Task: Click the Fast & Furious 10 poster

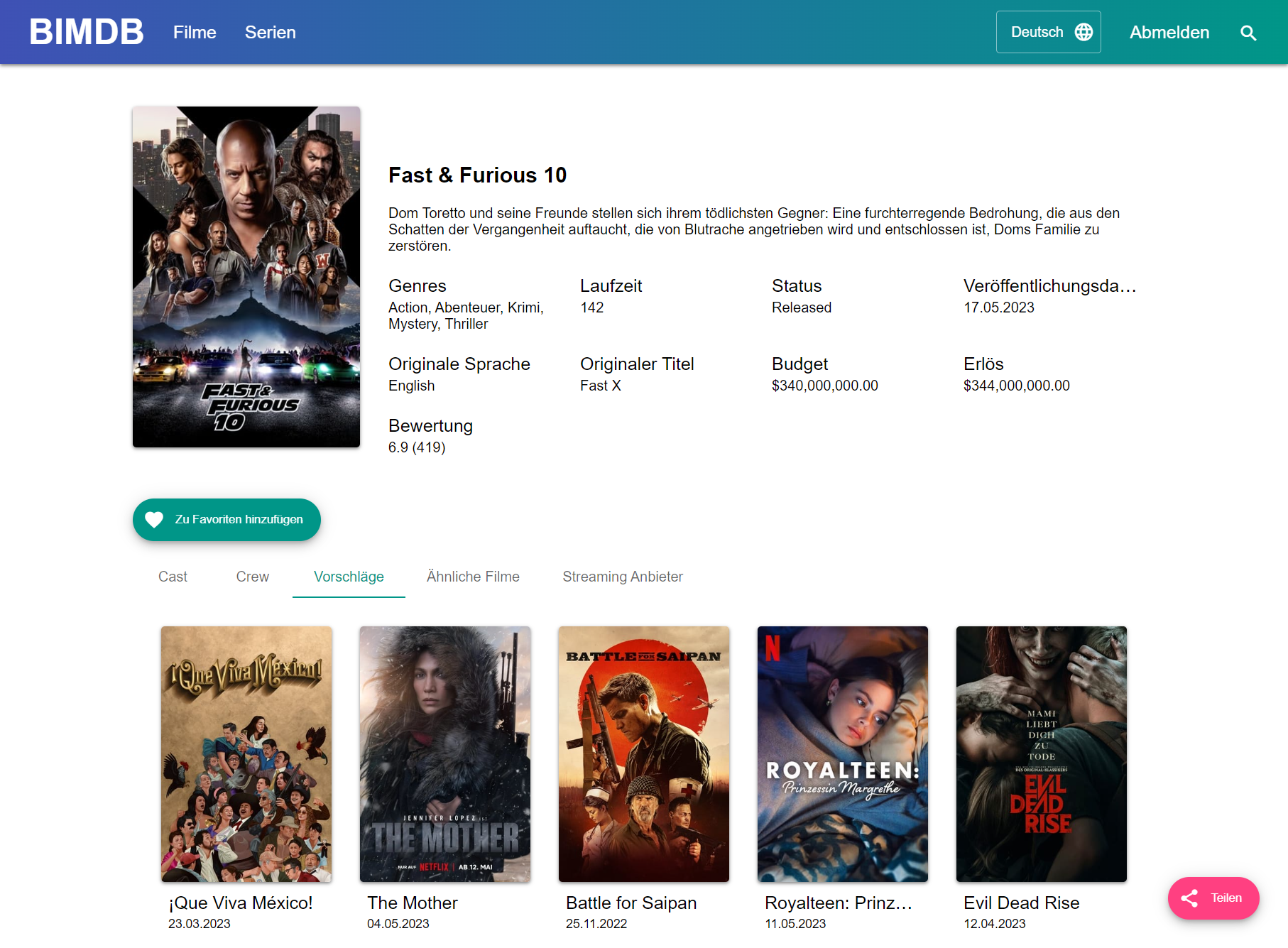Action: (246, 277)
